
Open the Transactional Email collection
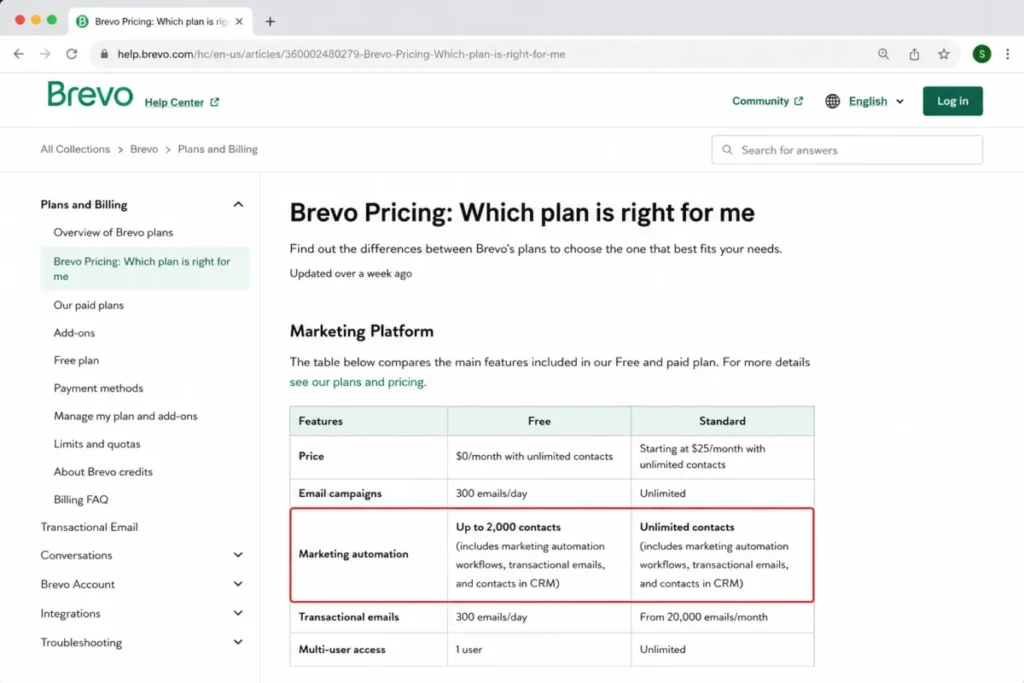(x=89, y=528)
